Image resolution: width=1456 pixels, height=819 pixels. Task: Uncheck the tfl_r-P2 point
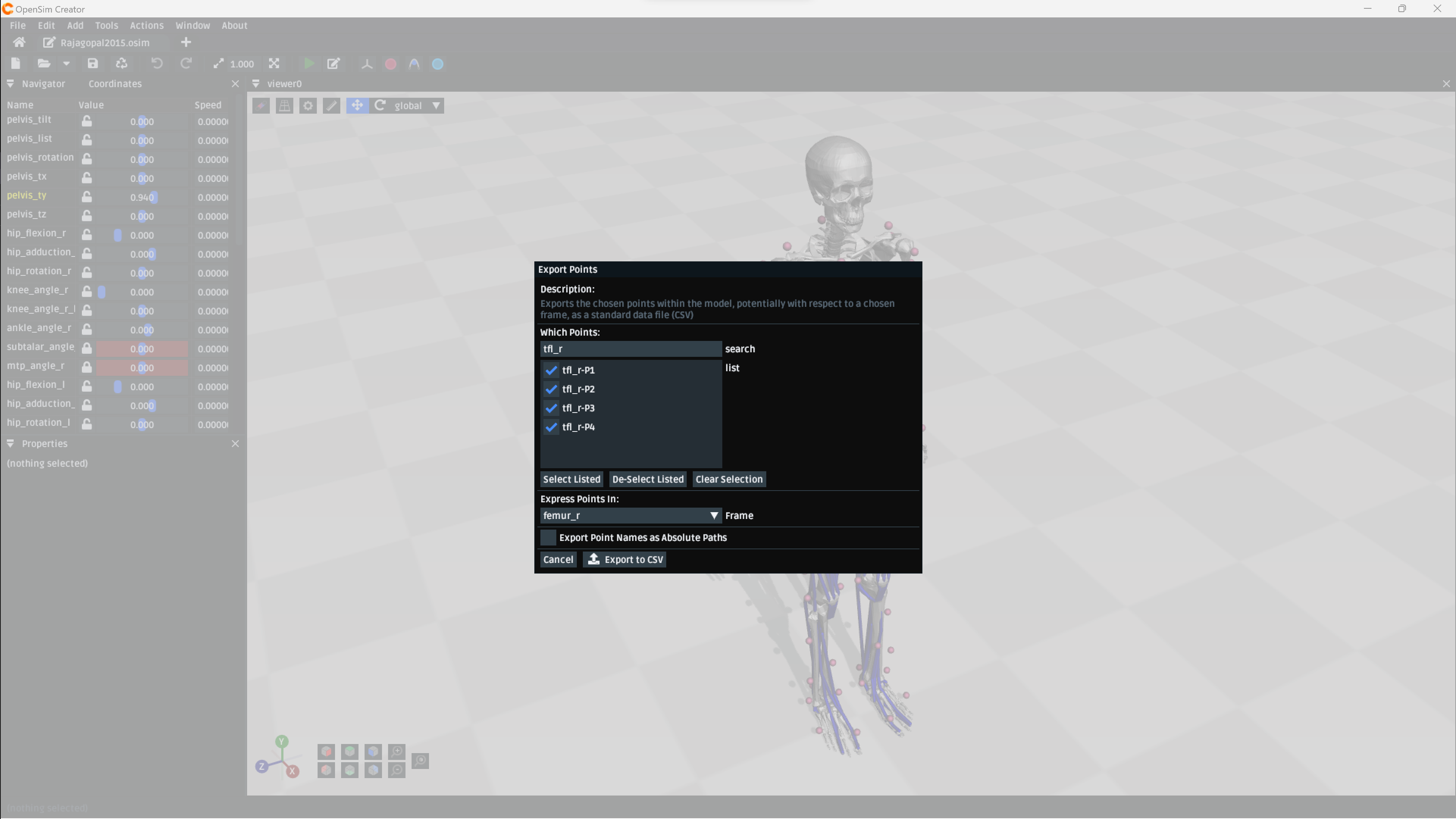coord(551,389)
